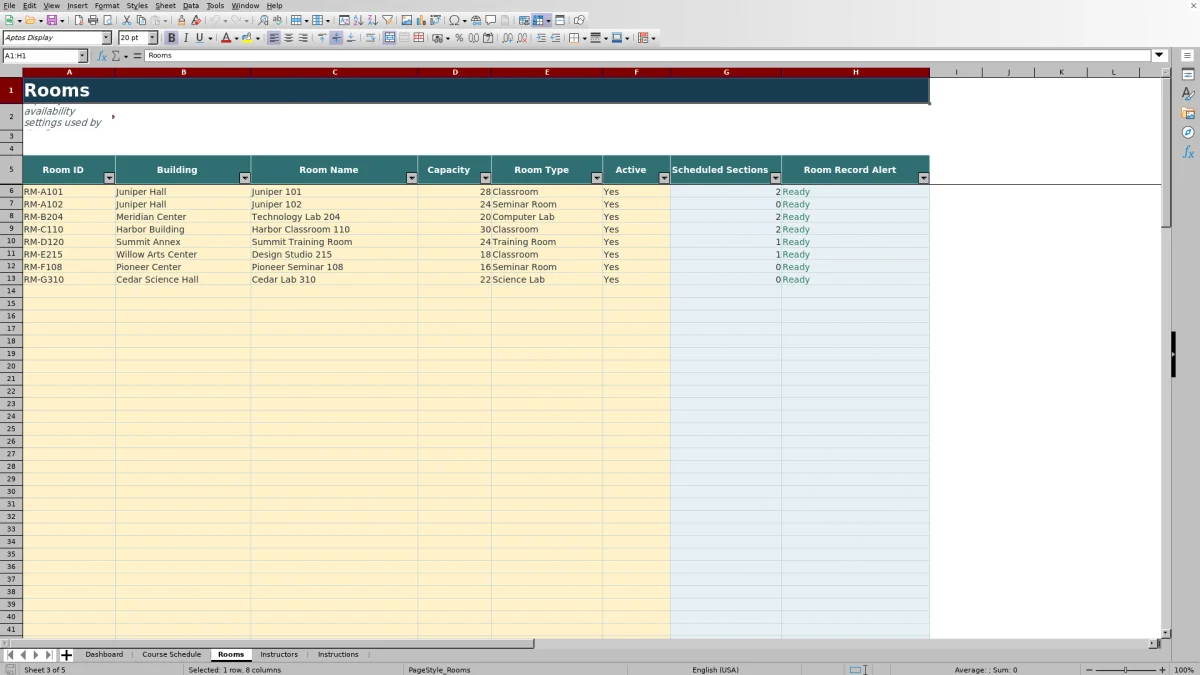Click the Insert Comment icon
Image resolution: width=1200 pixels, height=675 pixels.
point(490,20)
